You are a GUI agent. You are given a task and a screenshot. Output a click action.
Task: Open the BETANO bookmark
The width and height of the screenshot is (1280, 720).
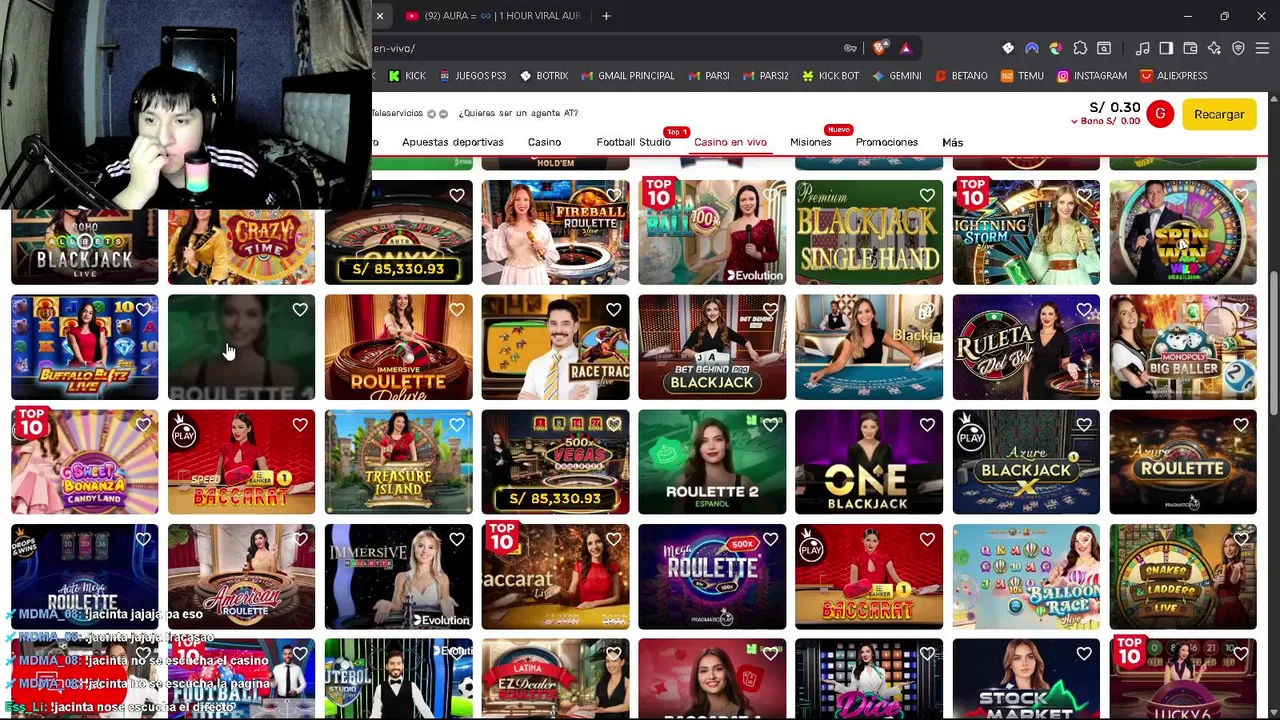click(961, 76)
